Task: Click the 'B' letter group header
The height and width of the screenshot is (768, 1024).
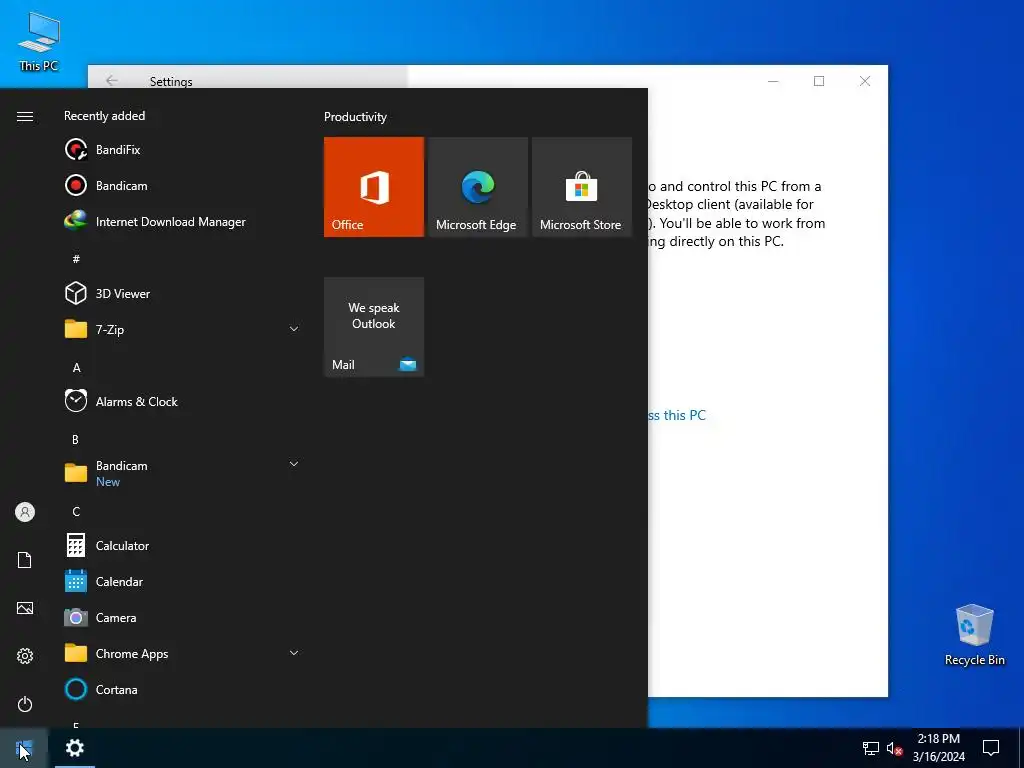Action: tap(75, 440)
